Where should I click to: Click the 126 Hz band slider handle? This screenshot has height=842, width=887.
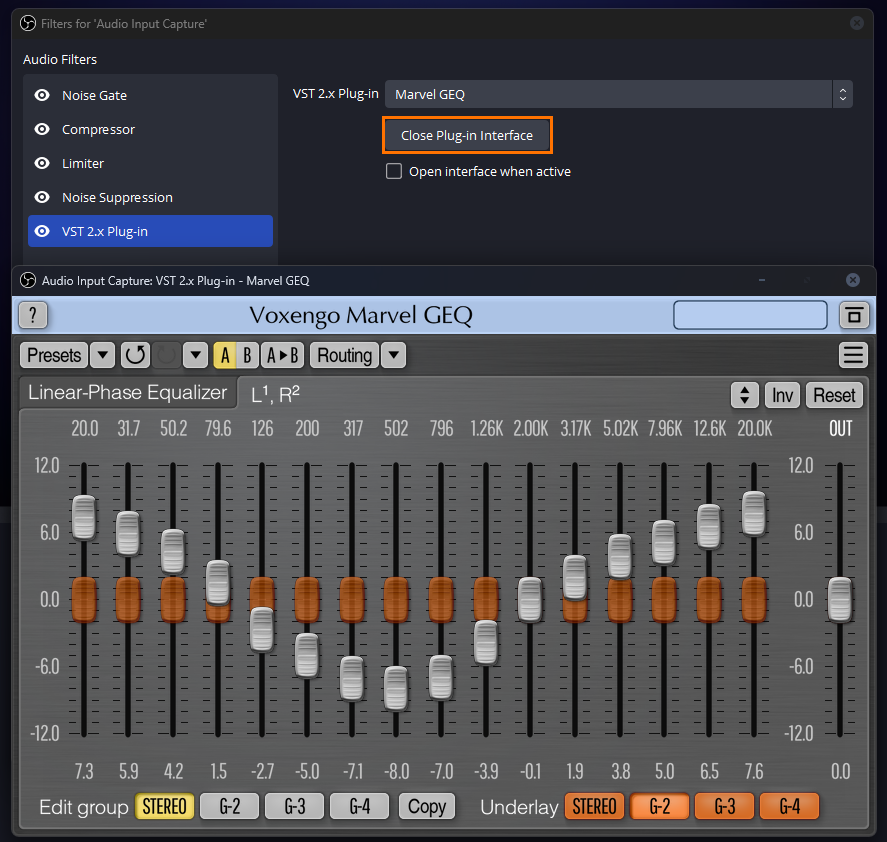coord(262,629)
